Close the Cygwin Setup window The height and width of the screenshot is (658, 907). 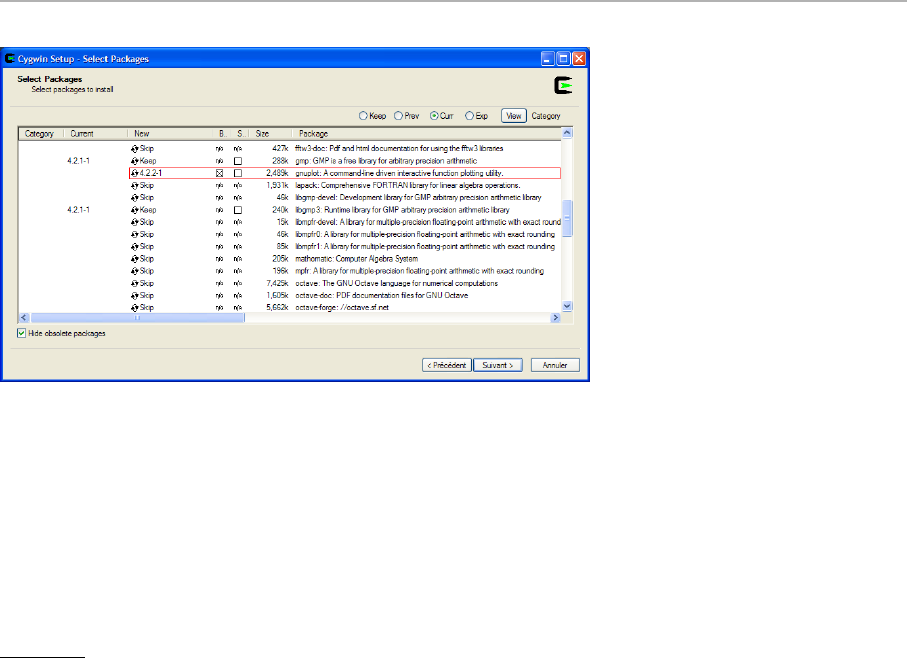pyautogui.click(x=578, y=58)
